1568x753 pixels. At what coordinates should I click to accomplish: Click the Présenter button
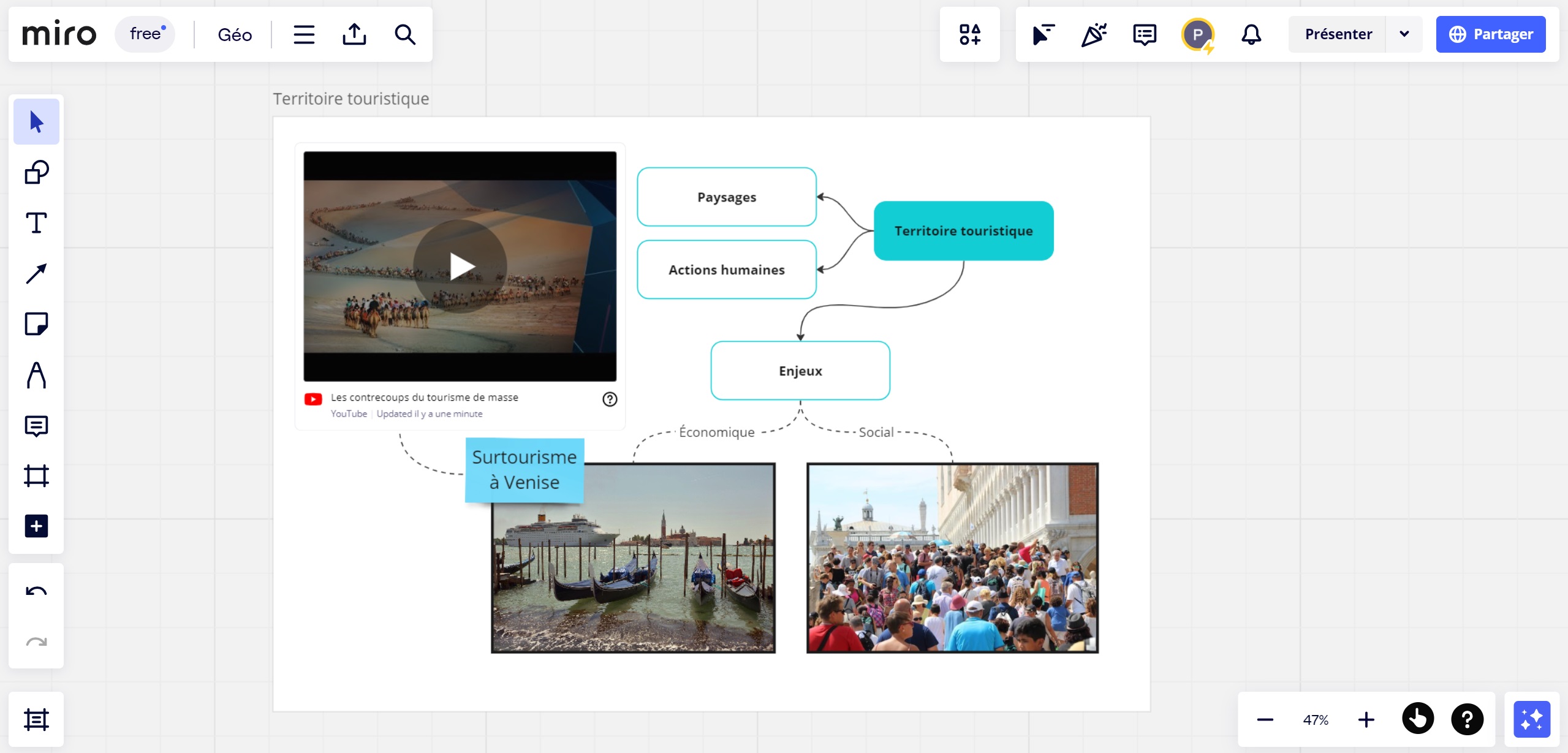tap(1338, 34)
